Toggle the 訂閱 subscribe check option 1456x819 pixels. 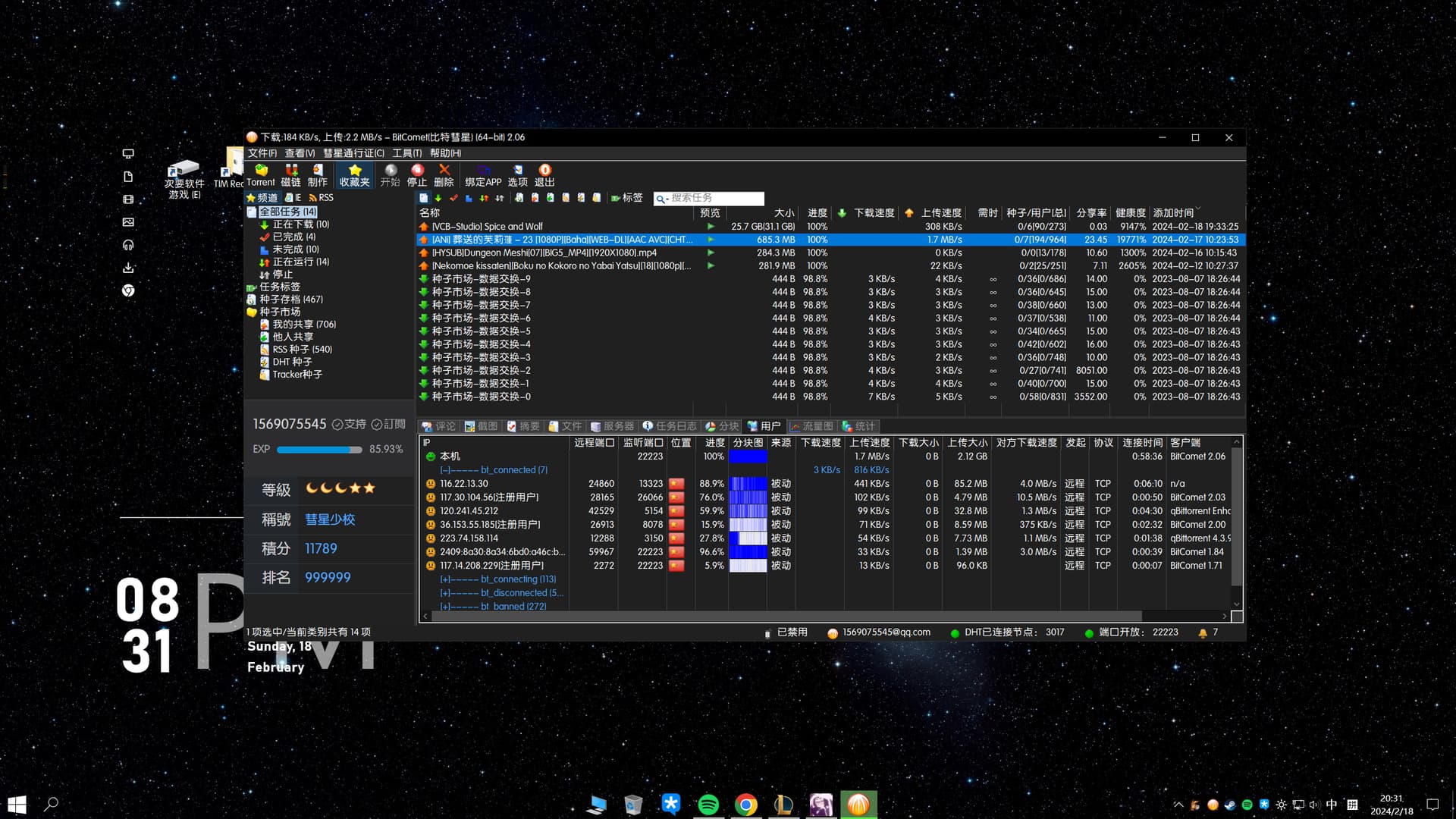click(388, 425)
